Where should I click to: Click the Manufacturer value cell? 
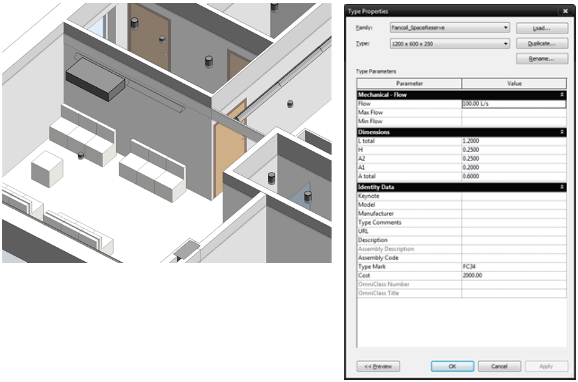514,213
